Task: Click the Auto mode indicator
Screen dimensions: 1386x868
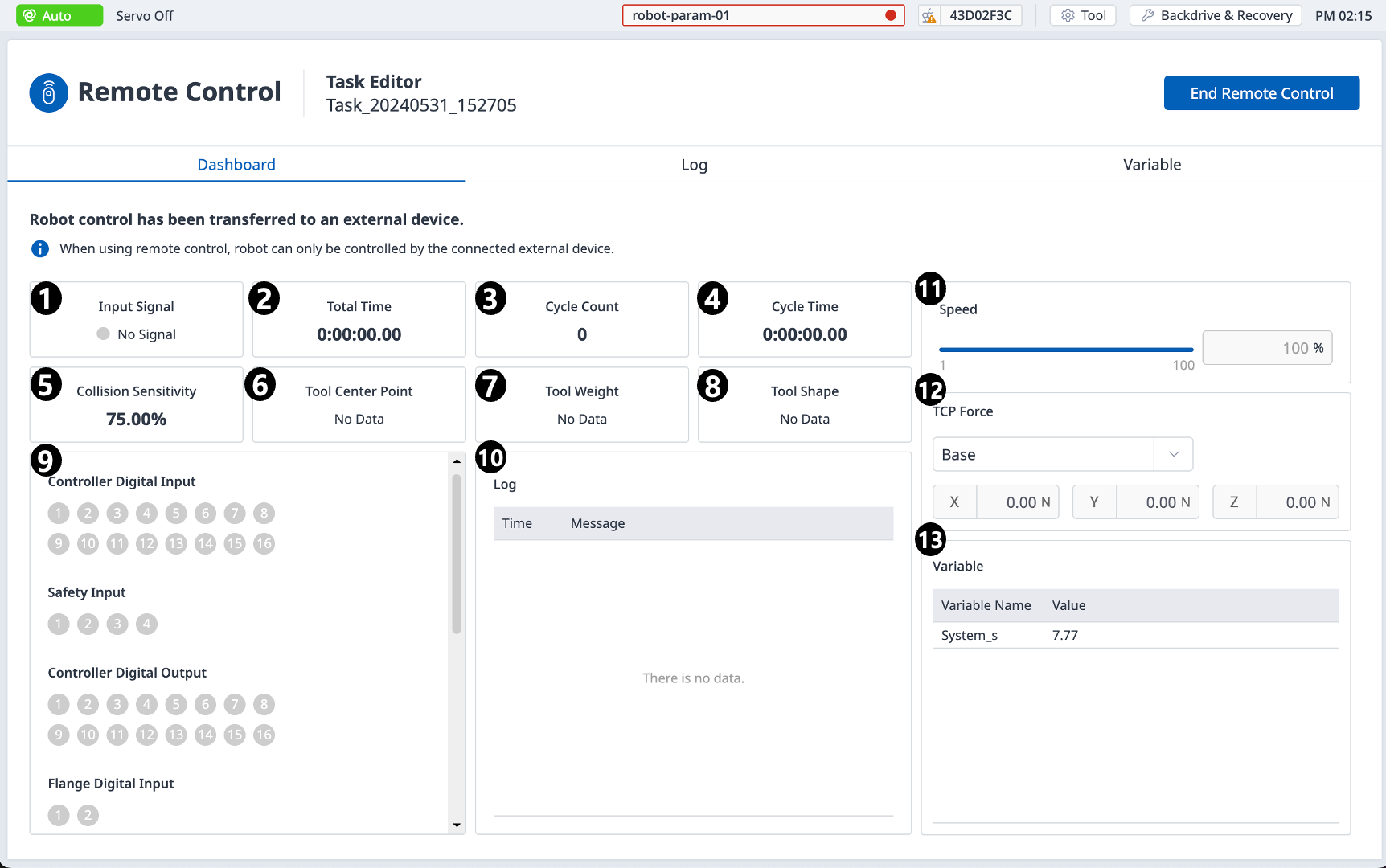Action: (59, 15)
